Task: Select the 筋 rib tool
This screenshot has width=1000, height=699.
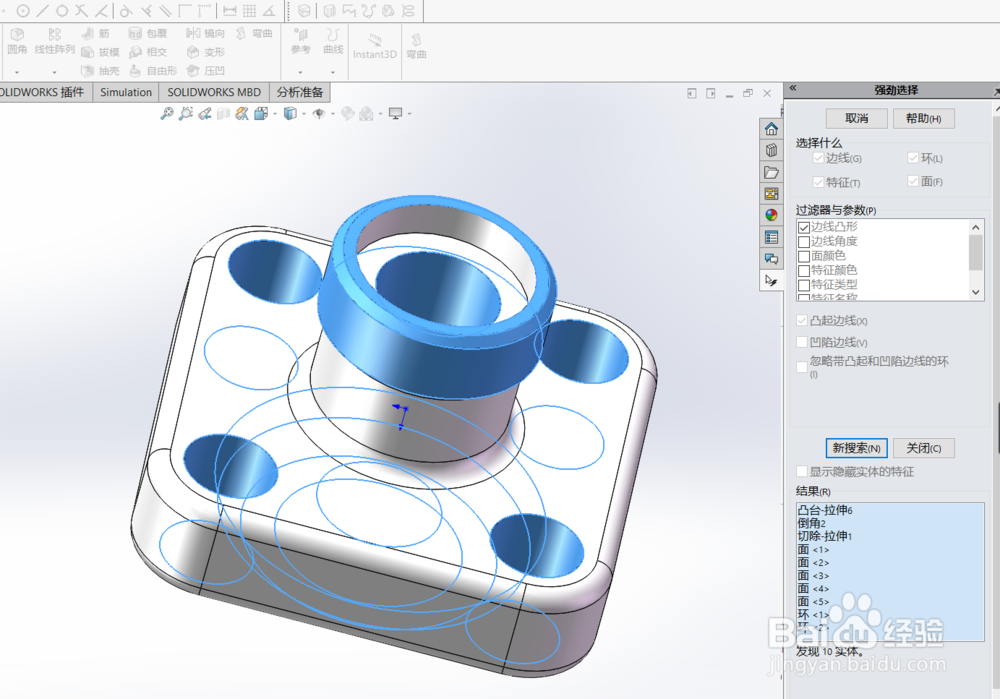Action: tap(96, 33)
